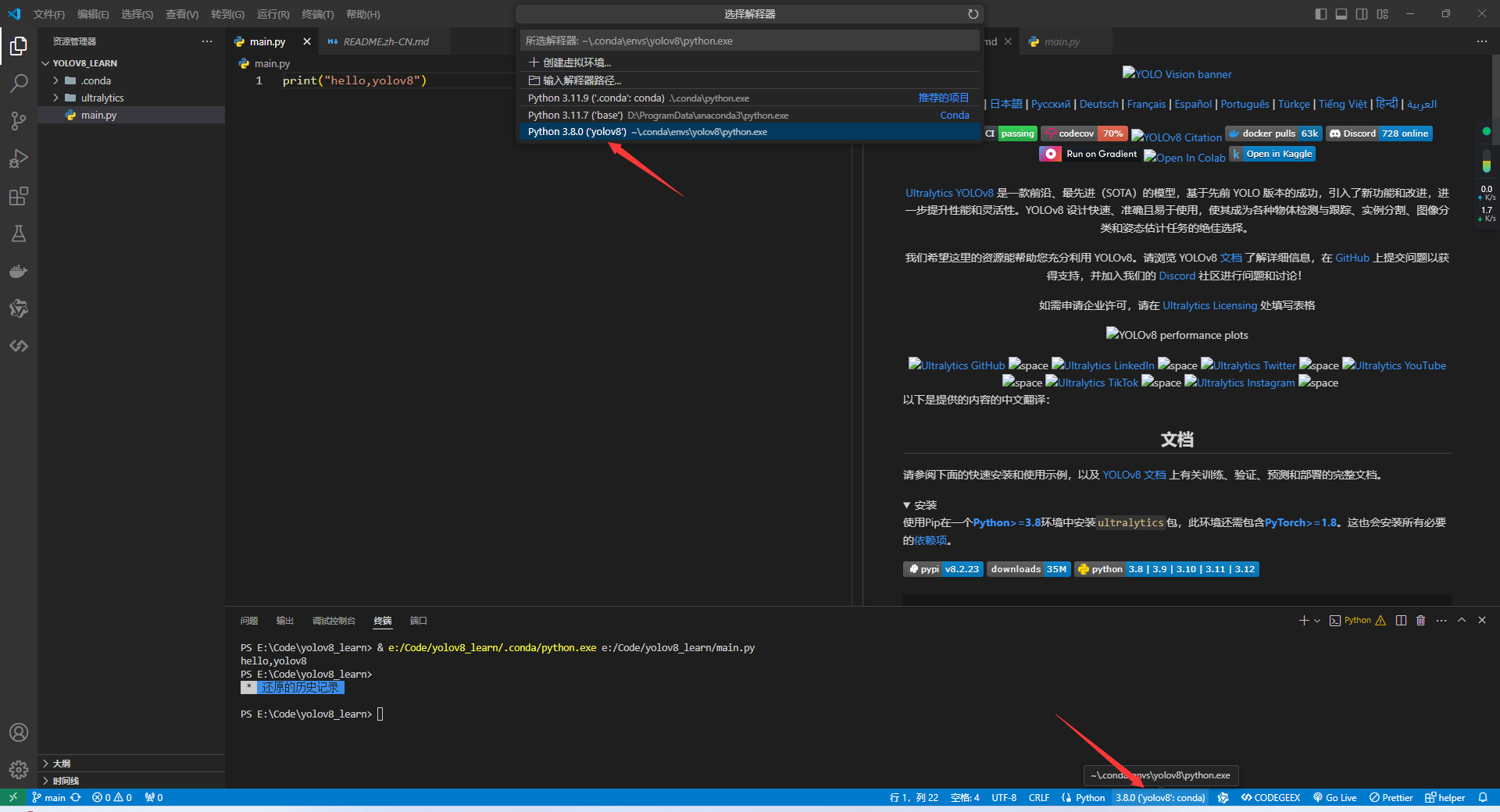Open the Source Control view
Screen dimensions: 1500x812
pyautogui.click(x=19, y=121)
